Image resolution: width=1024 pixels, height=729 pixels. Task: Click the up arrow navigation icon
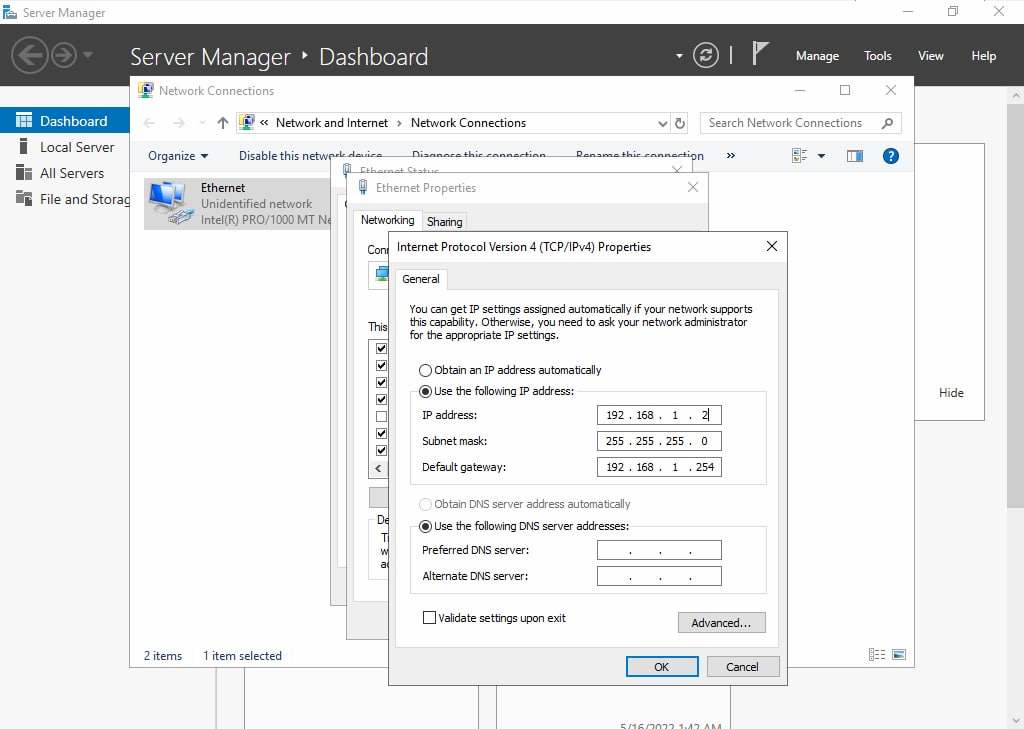pos(222,123)
